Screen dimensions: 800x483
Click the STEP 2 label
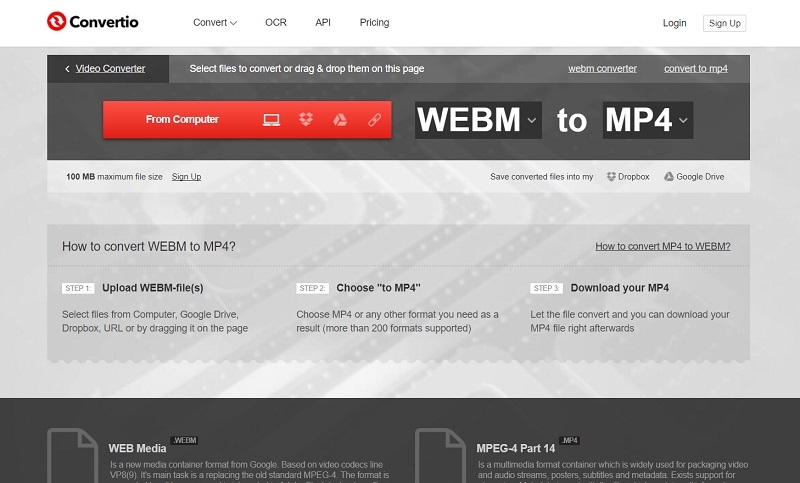pyautogui.click(x=312, y=288)
